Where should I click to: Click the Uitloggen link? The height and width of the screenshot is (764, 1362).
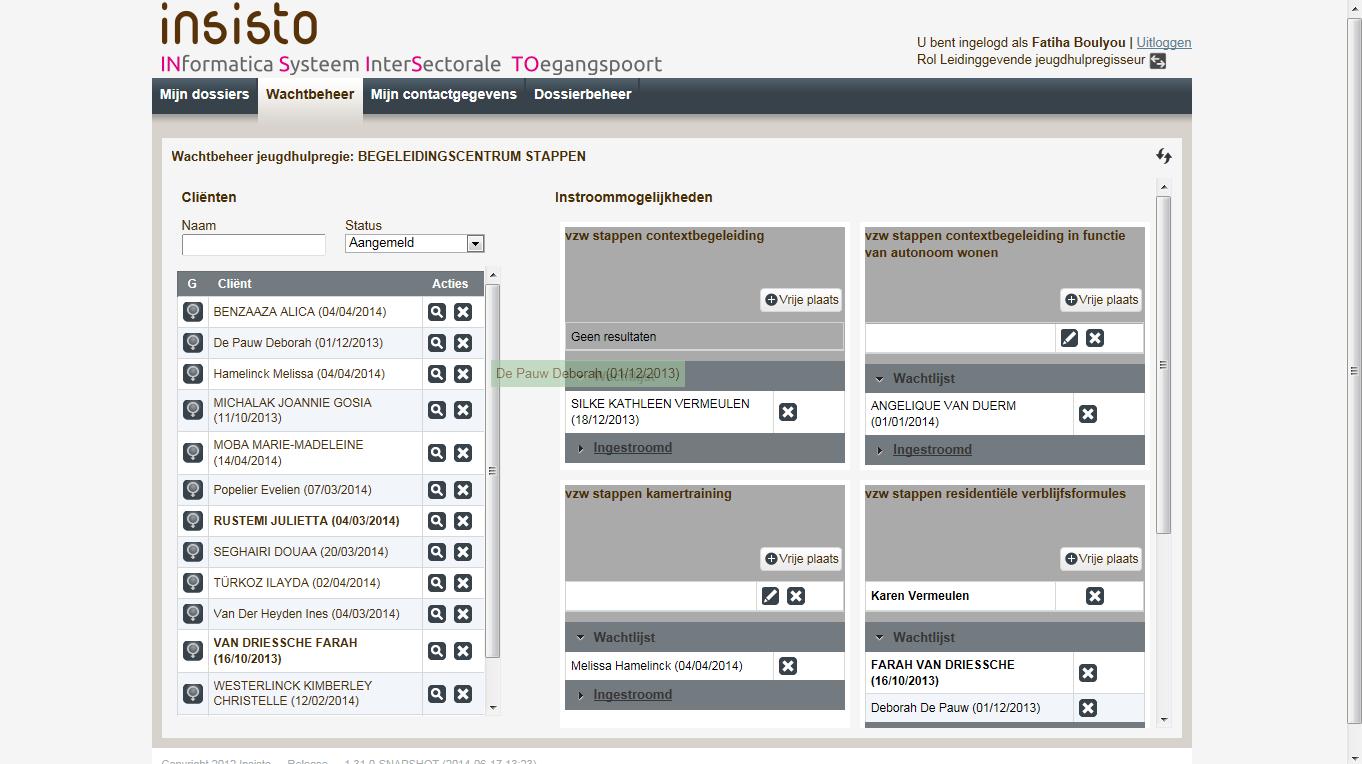click(x=1164, y=43)
